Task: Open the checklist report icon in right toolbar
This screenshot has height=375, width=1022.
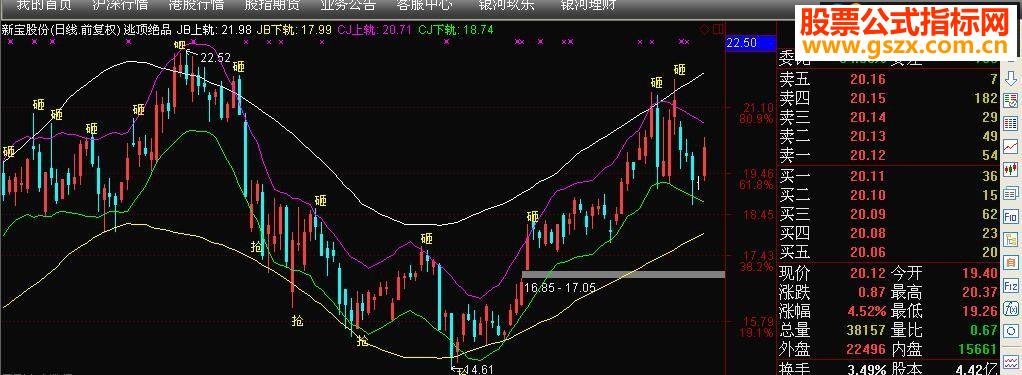Action: [1011, 100]
